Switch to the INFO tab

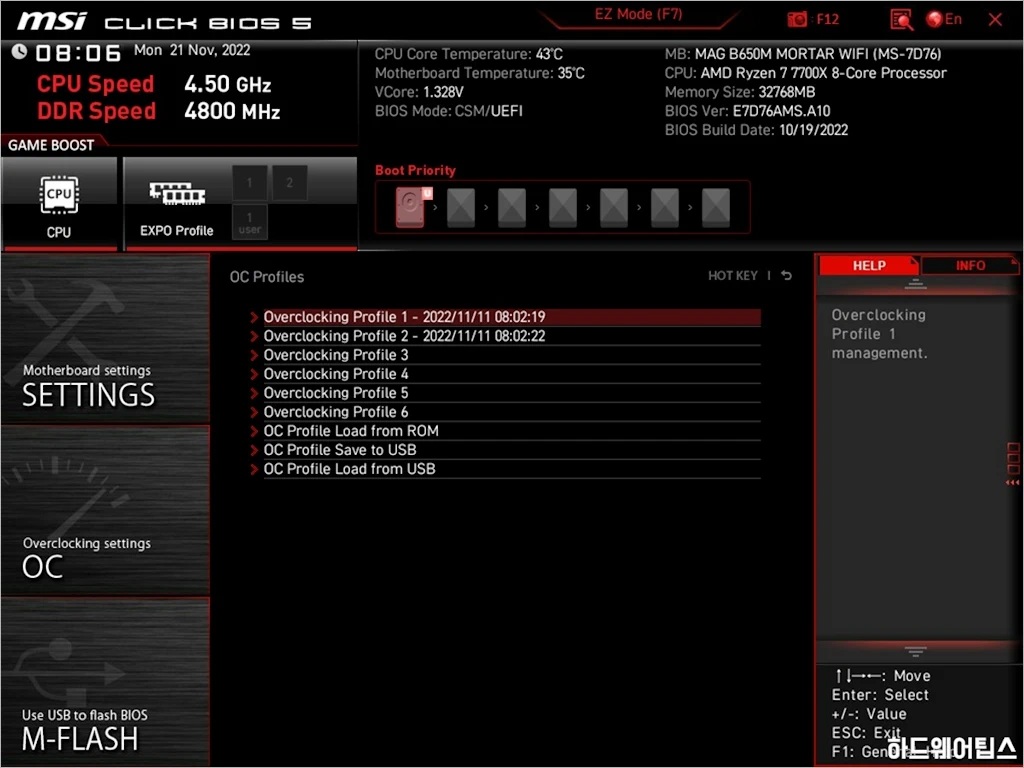pos(970,265)
